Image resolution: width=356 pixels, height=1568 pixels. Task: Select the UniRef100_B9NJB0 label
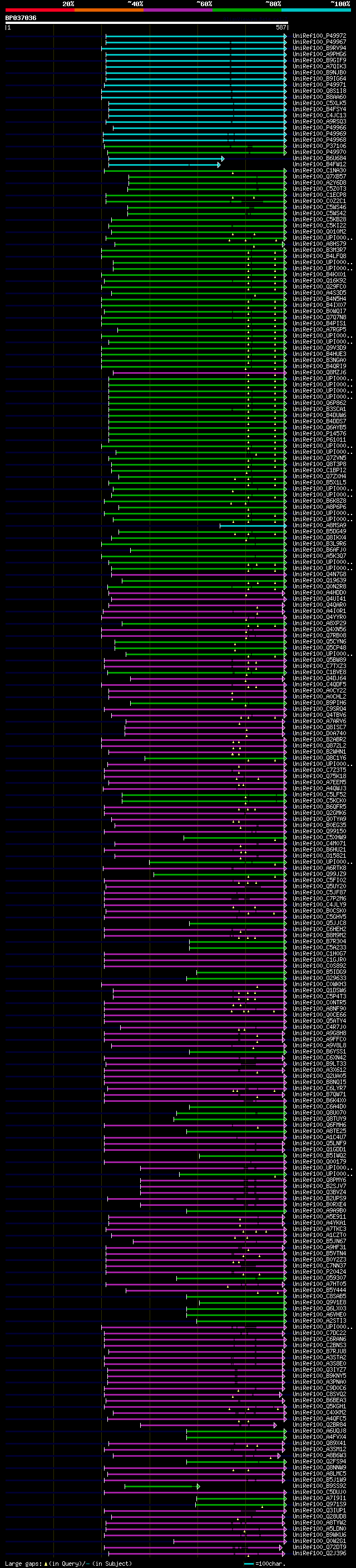click(x=319, y=72)
